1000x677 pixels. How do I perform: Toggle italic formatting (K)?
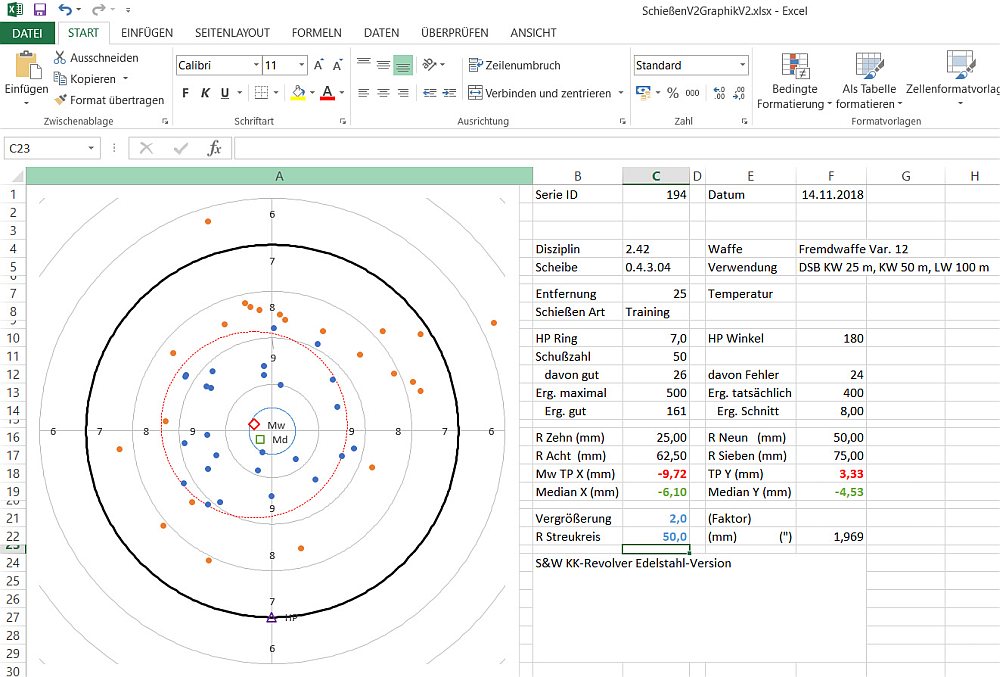[x=205, y=93]
